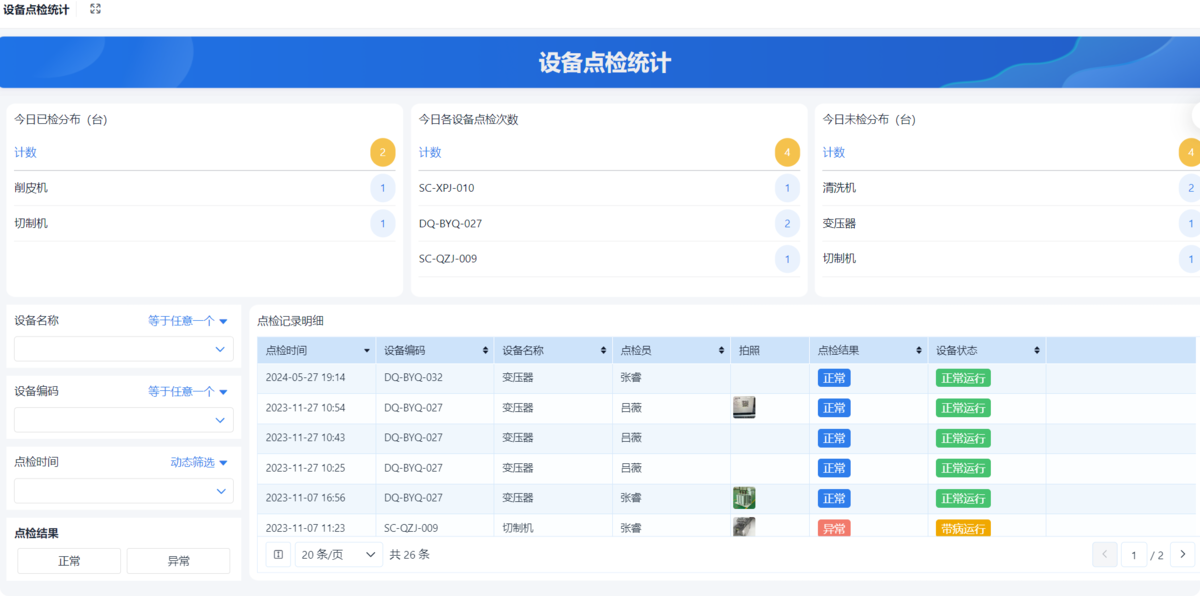This screenshot has height=596, width=1200.
Task: Open the 设备名称 selection dropdown
Action: pyautogui.click(x=124, y=349)
